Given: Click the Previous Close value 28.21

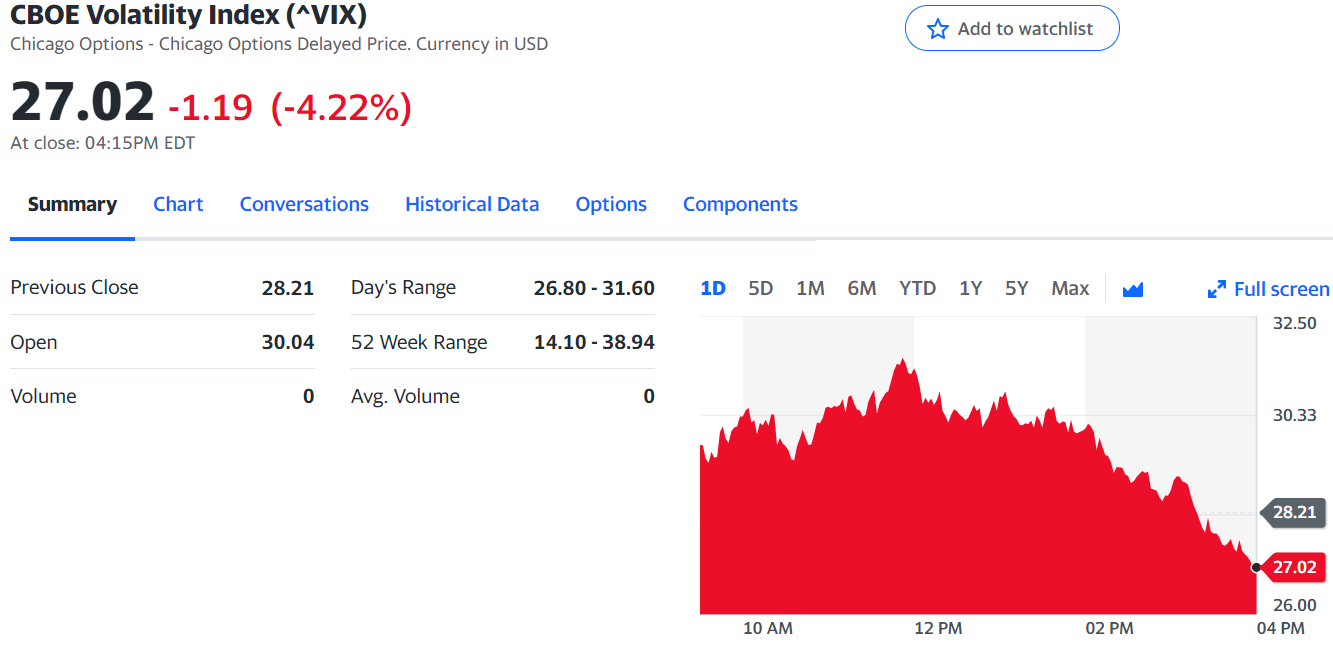Looking at the screenshot, I should tap(288, 288).
